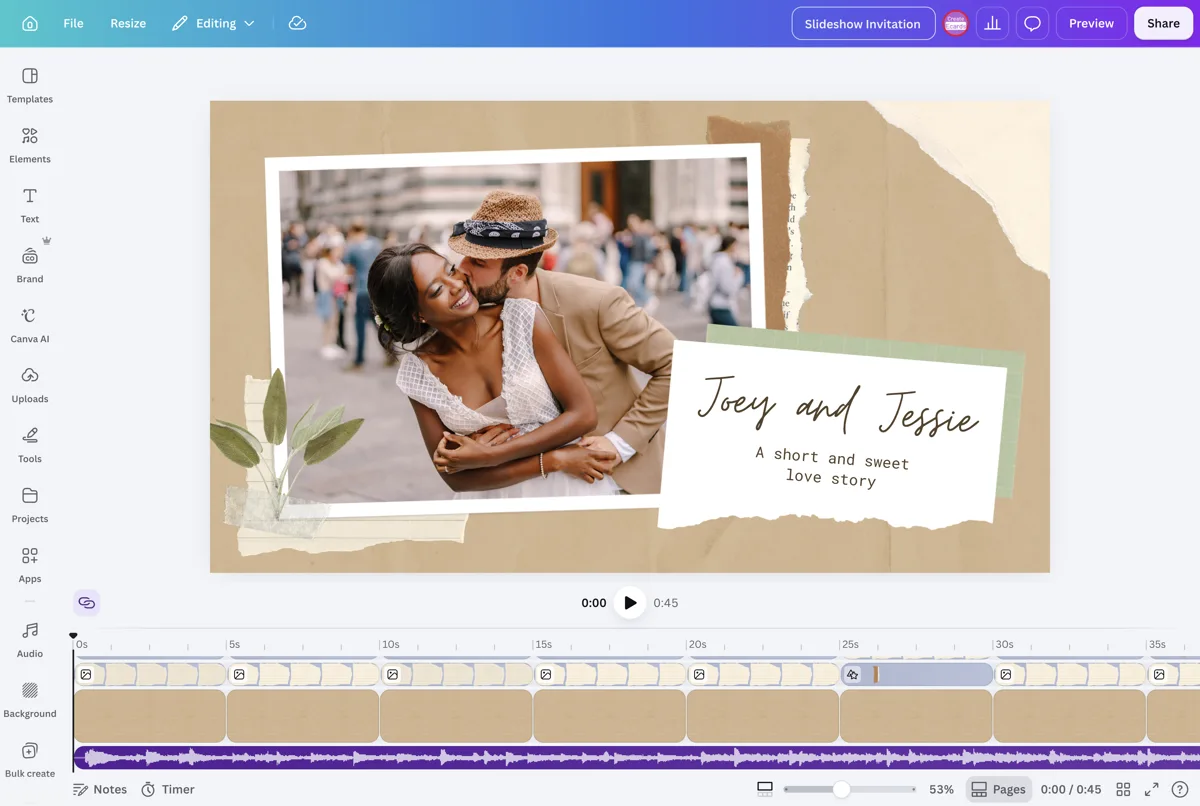
Task: Click the 0:00 / 0:45 time display
Action: coord(1071,789)
